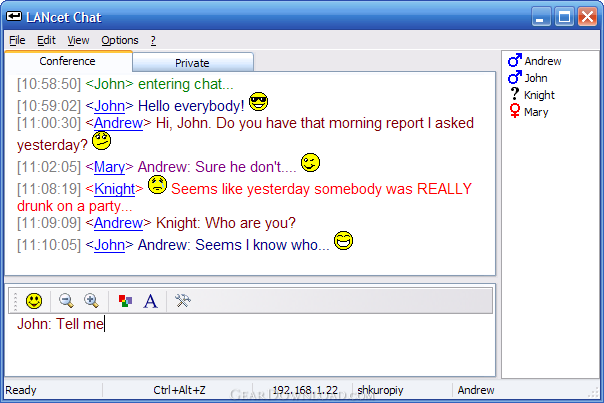The width and height of the screenshot is (604, 403).
Task: Open the smiley emoticon picker in toolbar
Action: 34,301
